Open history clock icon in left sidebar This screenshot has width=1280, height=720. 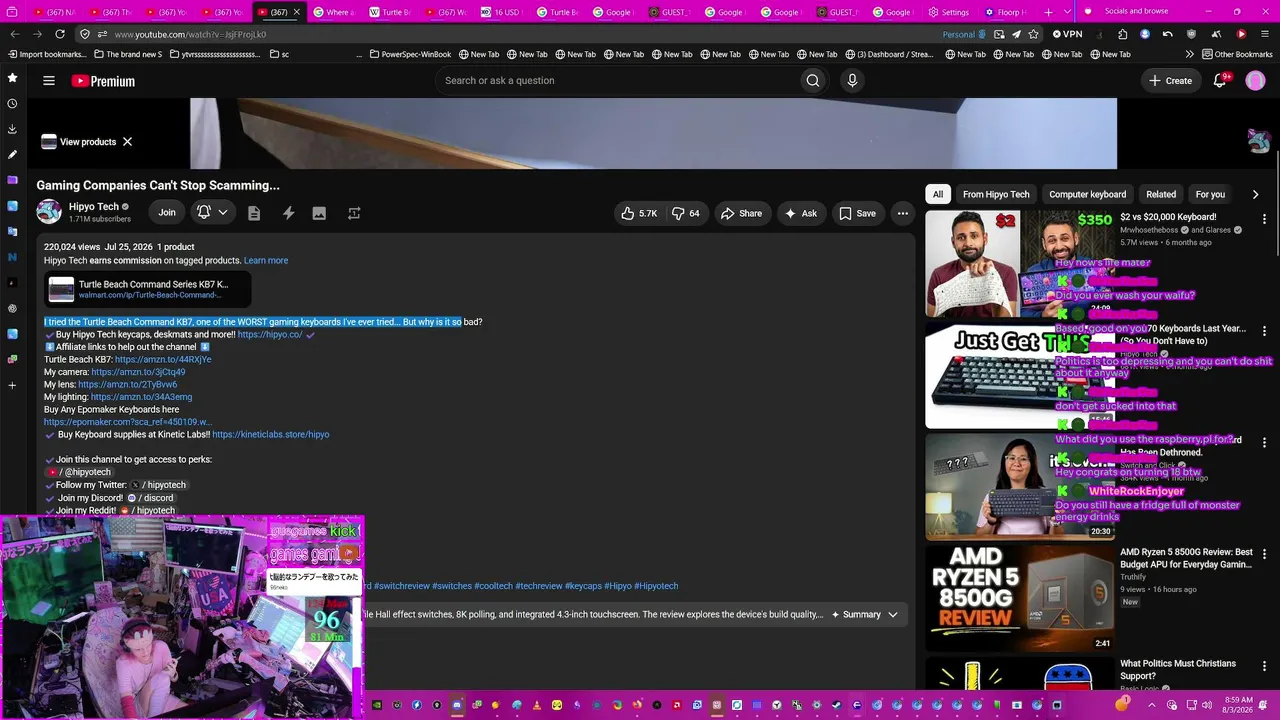[x=12, y=103]
